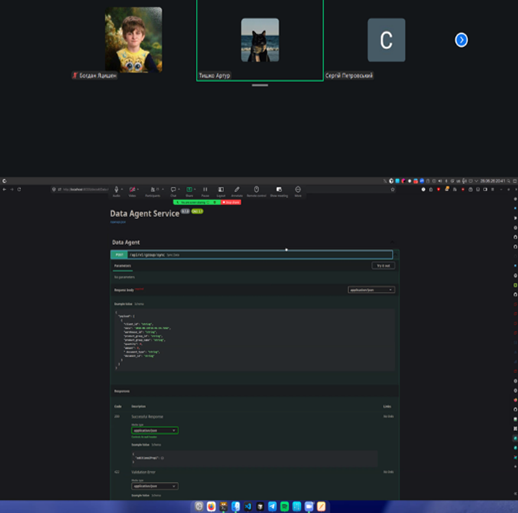Mute audio with the microphone icon
Screen dimensions: 518x513
116,190
